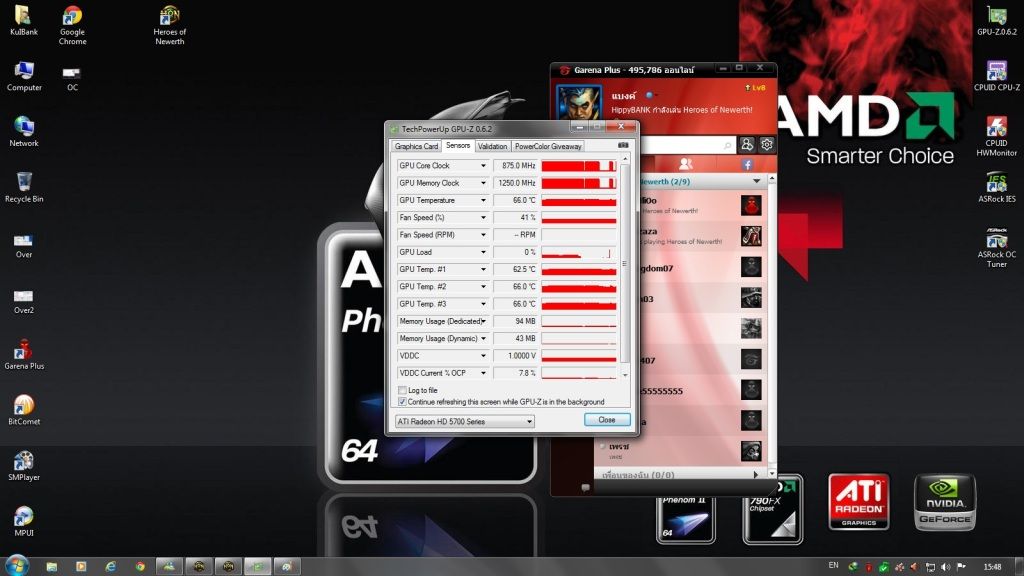Screen dimensions: 1024x576
Task: Select the BitComet desktop shortcut
Action: pyautogui.click(x=24, y=410)
